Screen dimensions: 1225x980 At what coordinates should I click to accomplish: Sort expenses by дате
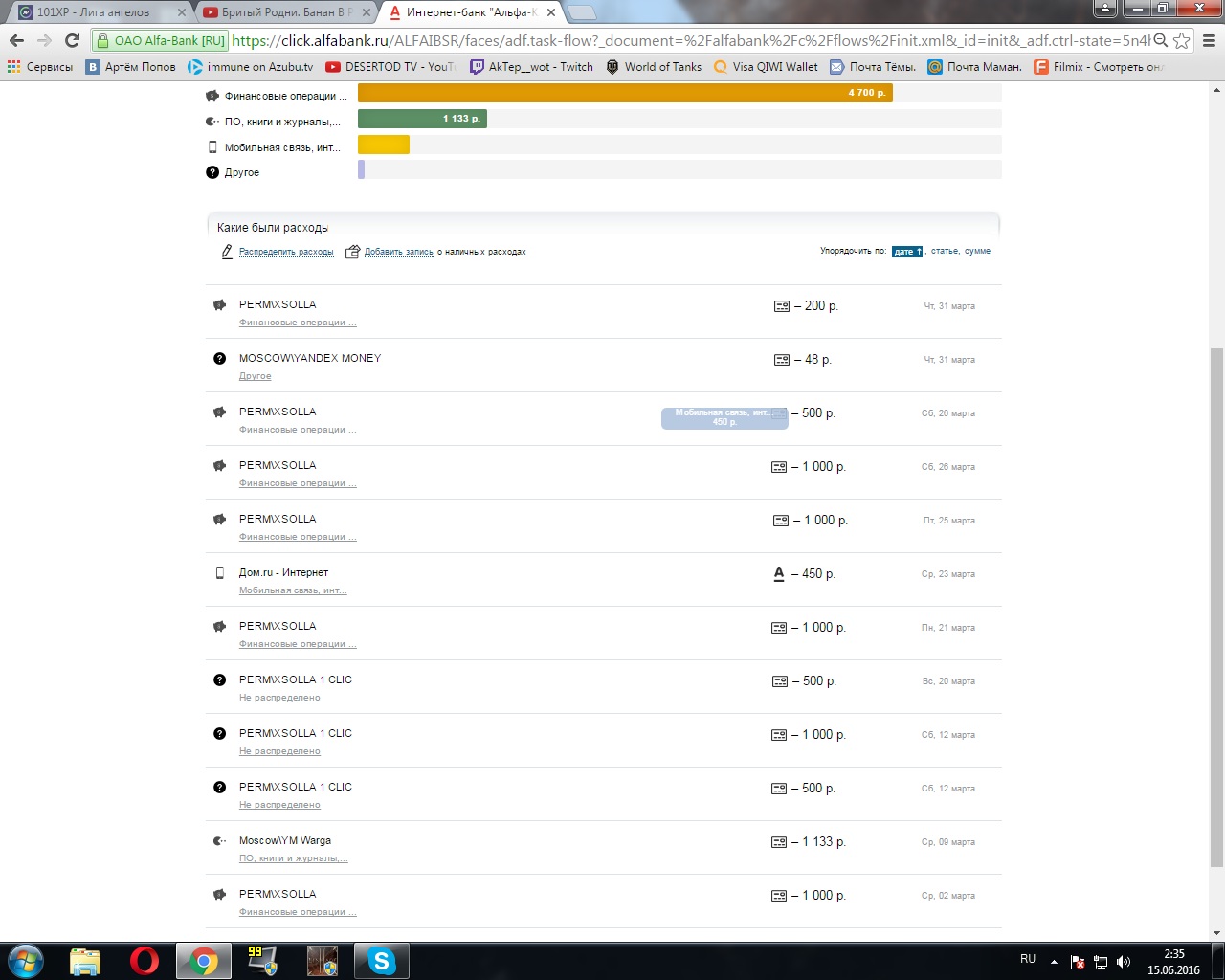pos(907,252)
